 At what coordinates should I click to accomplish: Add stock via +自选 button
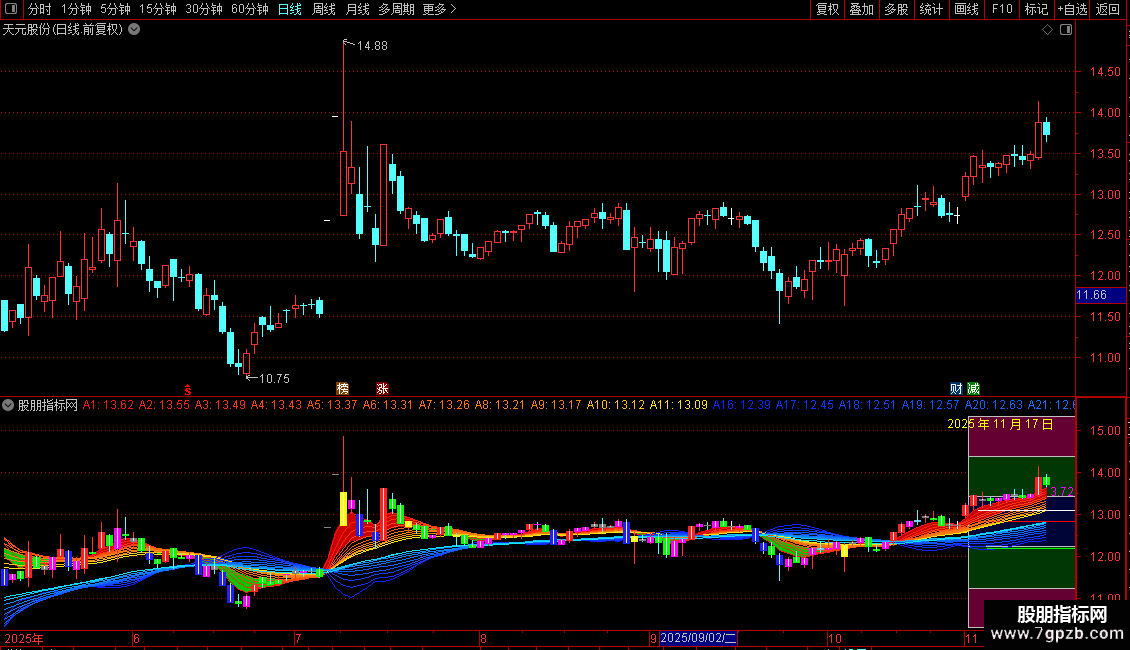(x=1072, y=9)
